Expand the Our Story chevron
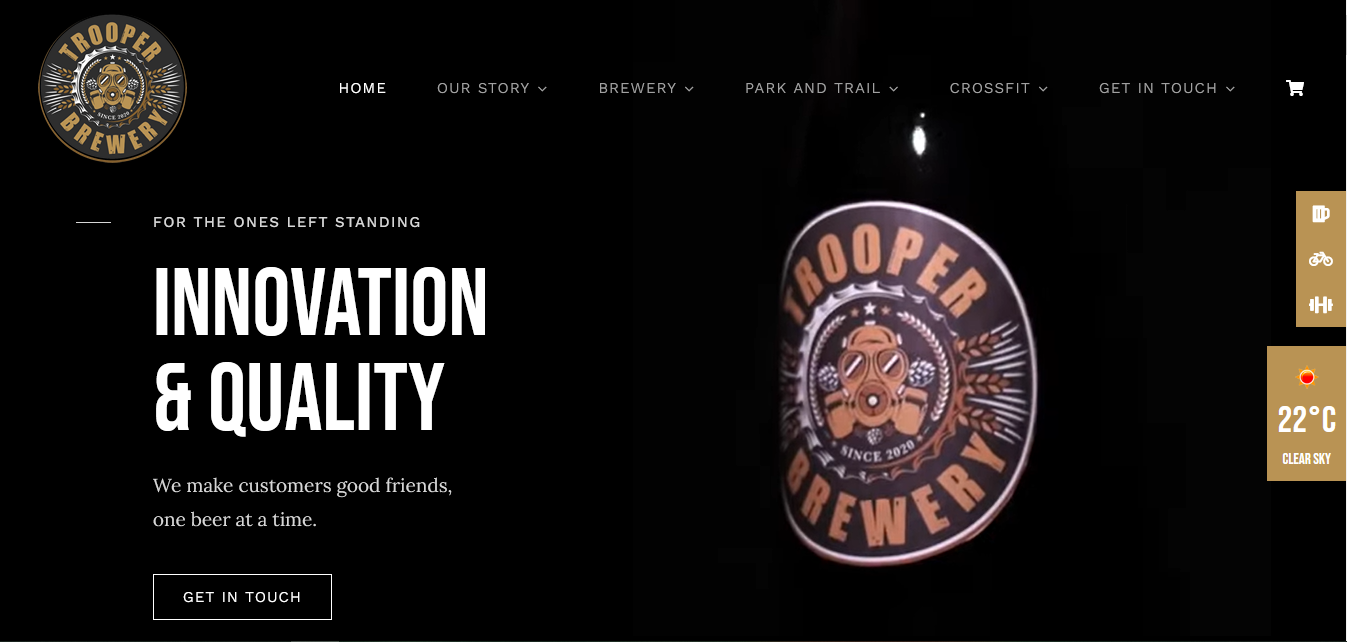The height and width of the screenshot is (642, 1347). (x=543, y=89)
